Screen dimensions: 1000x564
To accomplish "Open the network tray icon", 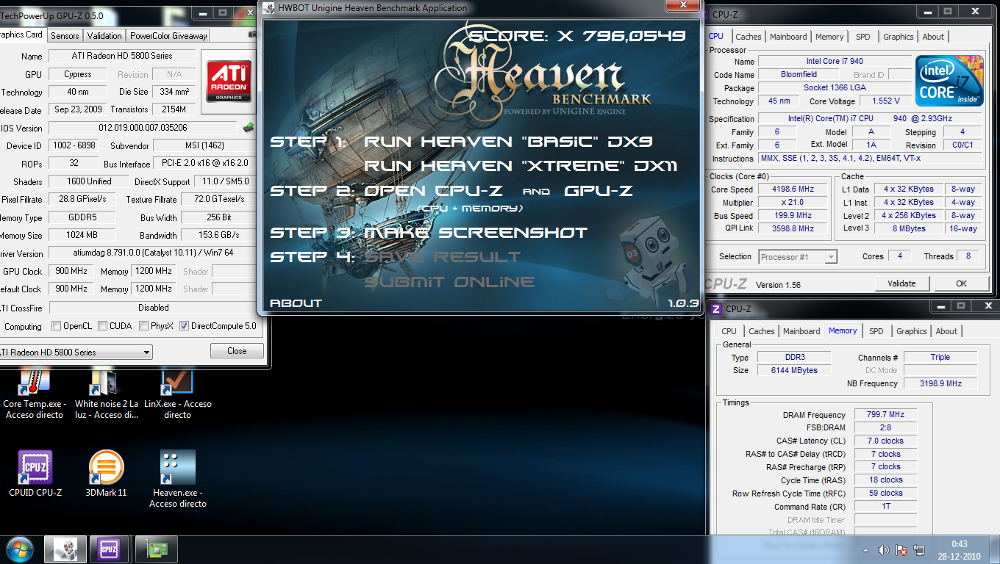I will (919, 550).
